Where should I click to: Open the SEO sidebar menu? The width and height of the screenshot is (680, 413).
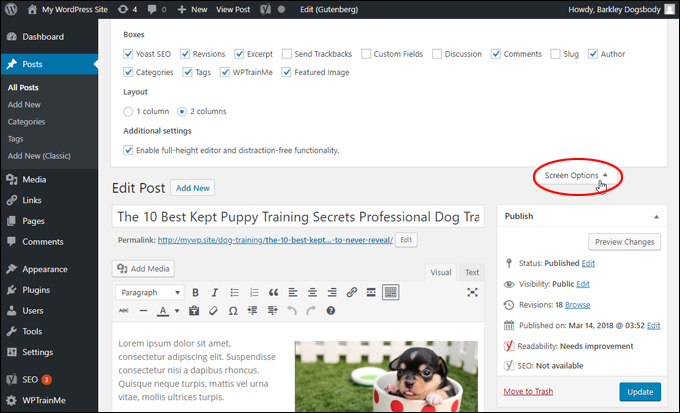30,380
